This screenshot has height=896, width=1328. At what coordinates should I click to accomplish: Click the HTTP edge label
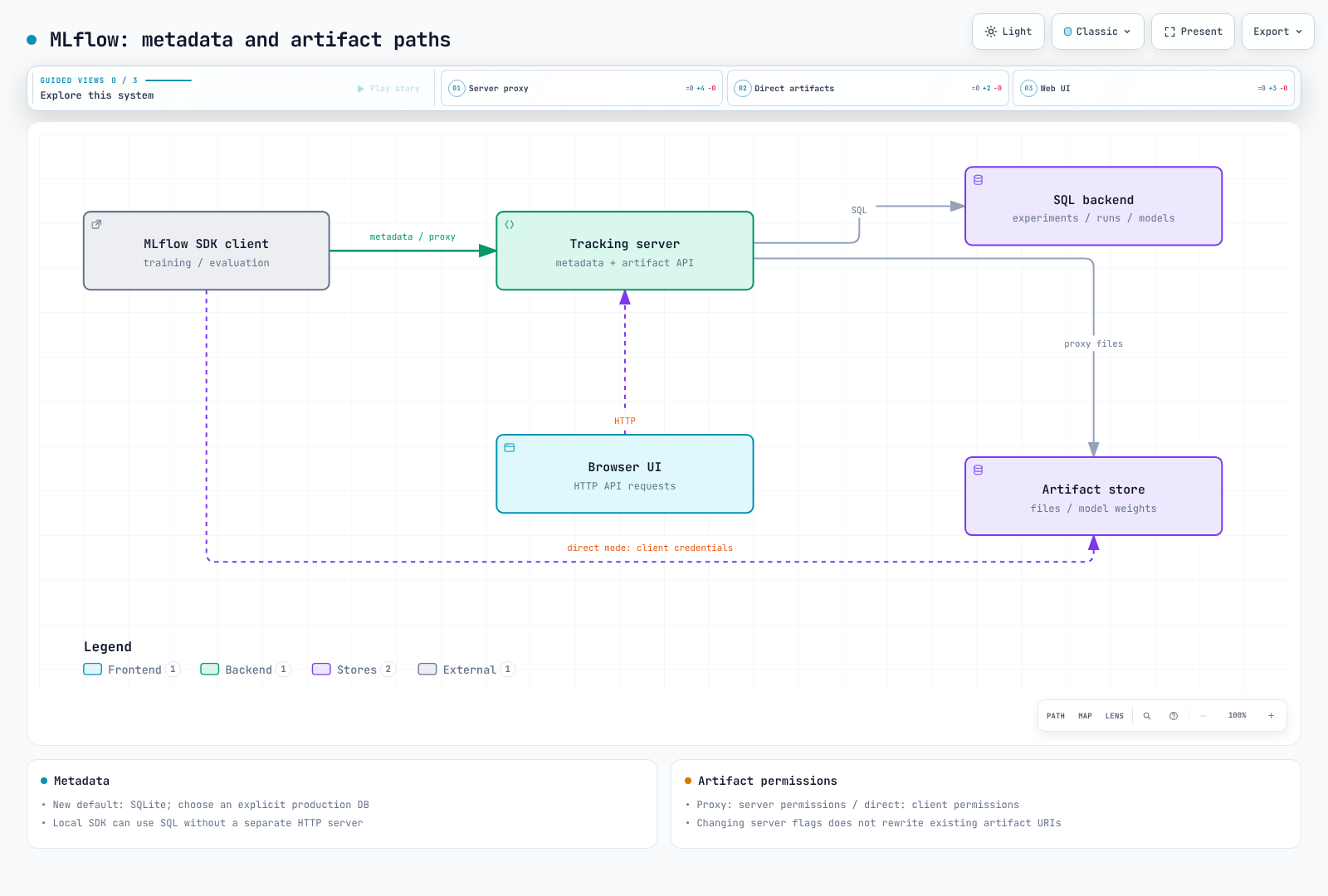click(x=625, y=421)
